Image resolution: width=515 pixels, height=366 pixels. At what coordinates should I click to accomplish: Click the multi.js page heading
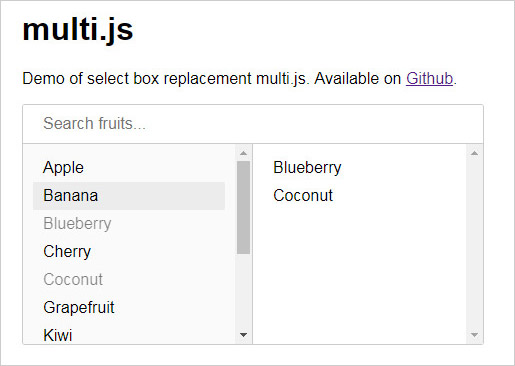(78, 30)
